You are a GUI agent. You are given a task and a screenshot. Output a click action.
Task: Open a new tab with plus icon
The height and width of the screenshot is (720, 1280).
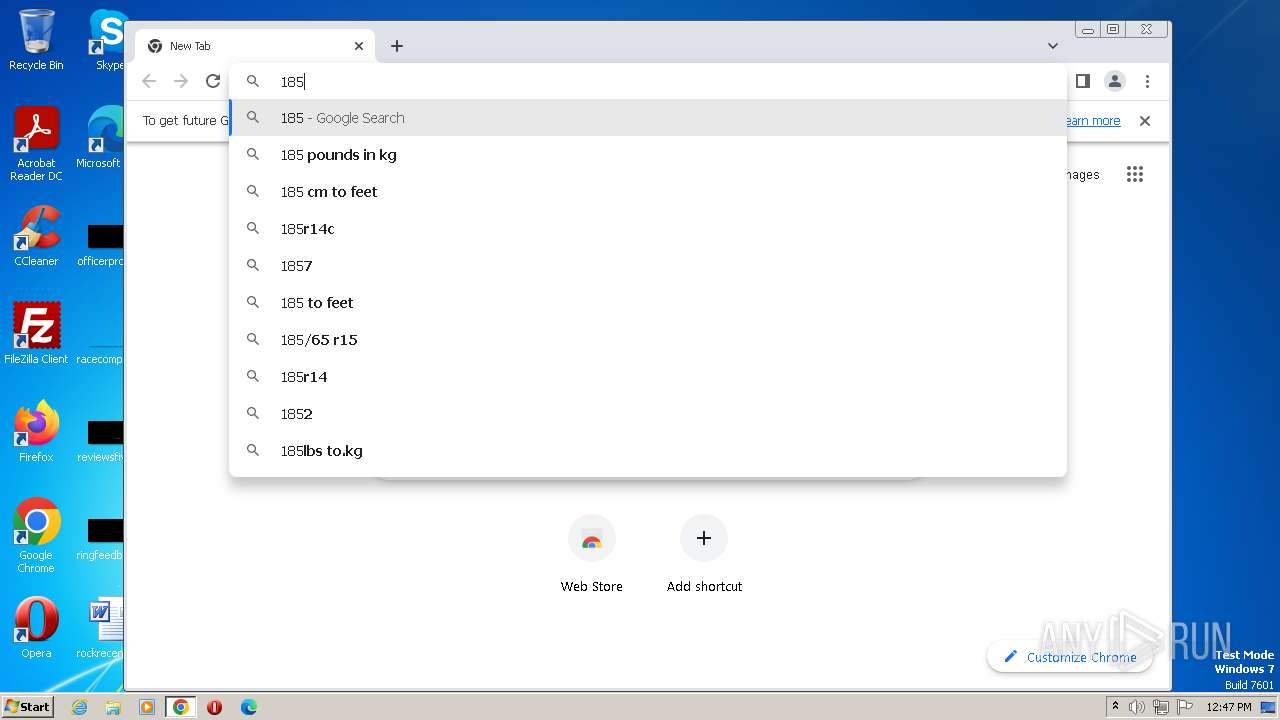pyautogui.click(x=397, y=46)
